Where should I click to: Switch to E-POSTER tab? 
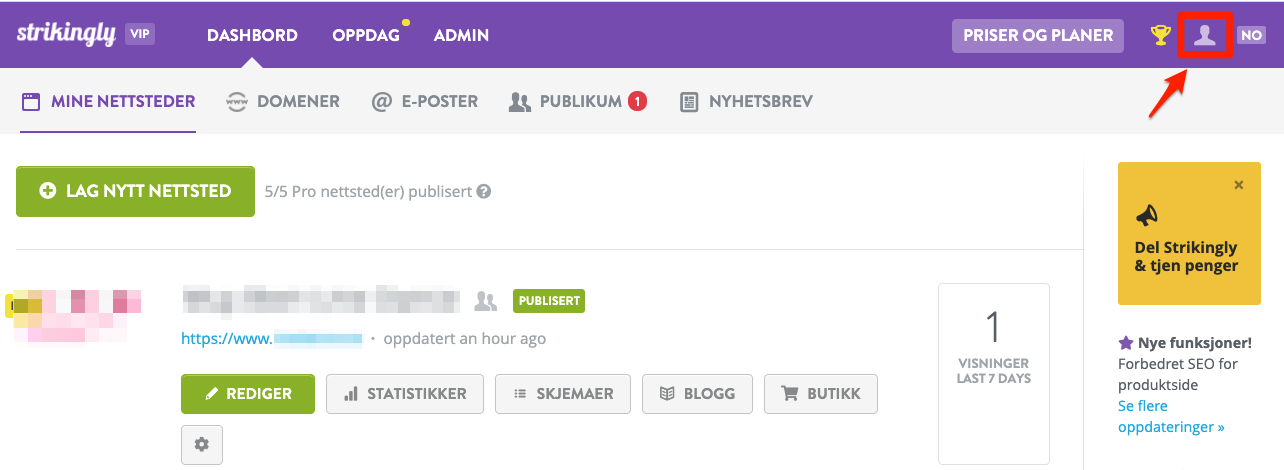[x=425, y=101]
